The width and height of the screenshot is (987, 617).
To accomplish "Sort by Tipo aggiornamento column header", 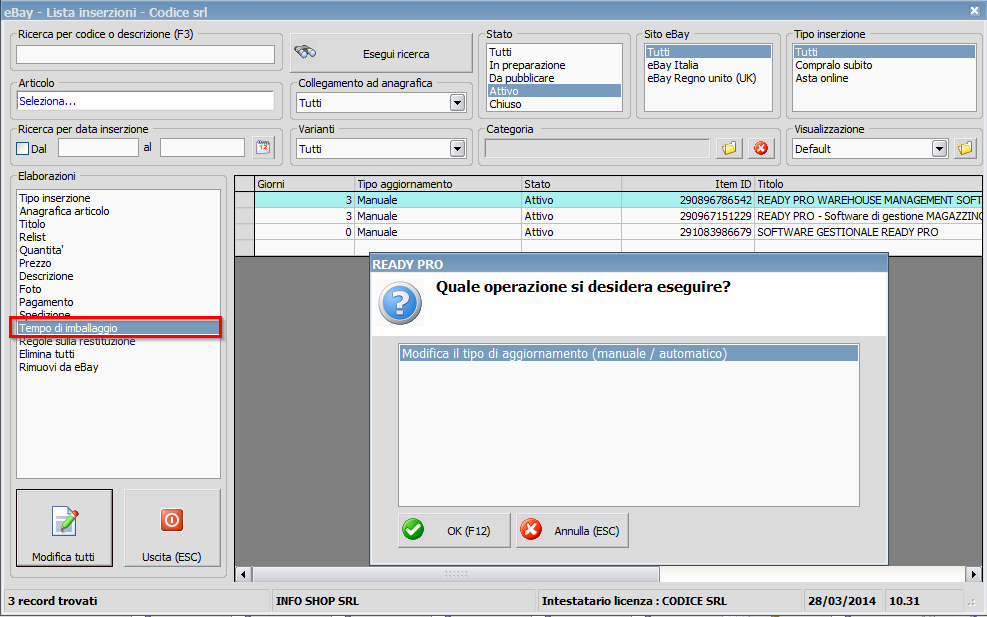I will pyautogui.click(x=438, y=184).
